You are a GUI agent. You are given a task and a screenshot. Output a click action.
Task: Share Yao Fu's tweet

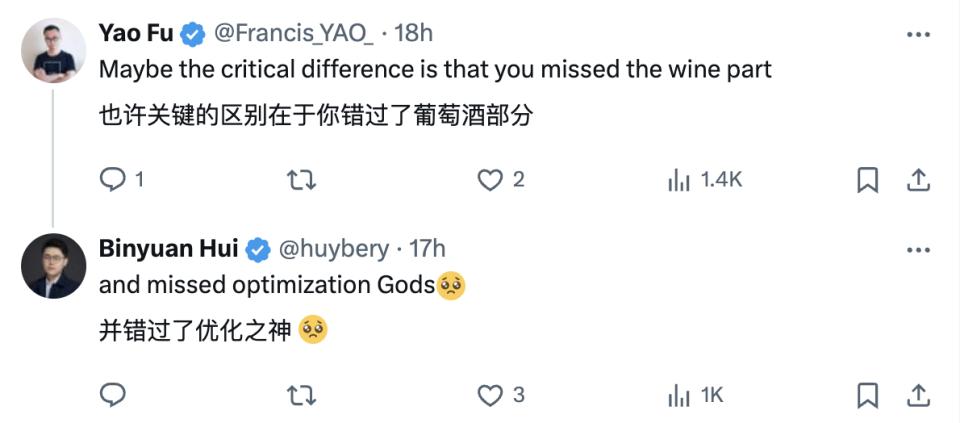pyautogui.click(x=918, y=180)
